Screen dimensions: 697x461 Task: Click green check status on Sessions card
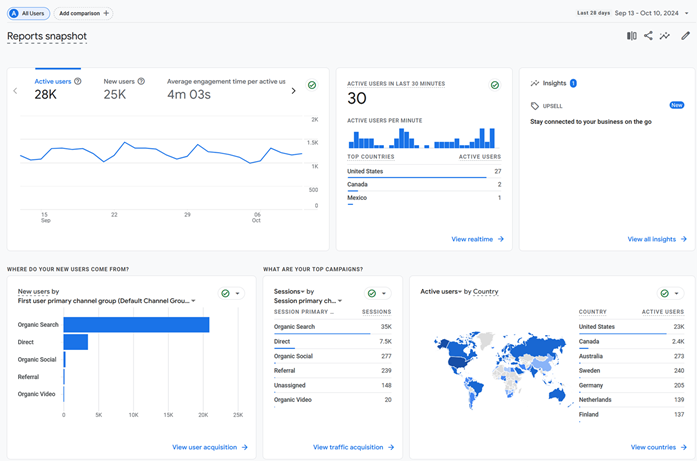tap(372, 294)
